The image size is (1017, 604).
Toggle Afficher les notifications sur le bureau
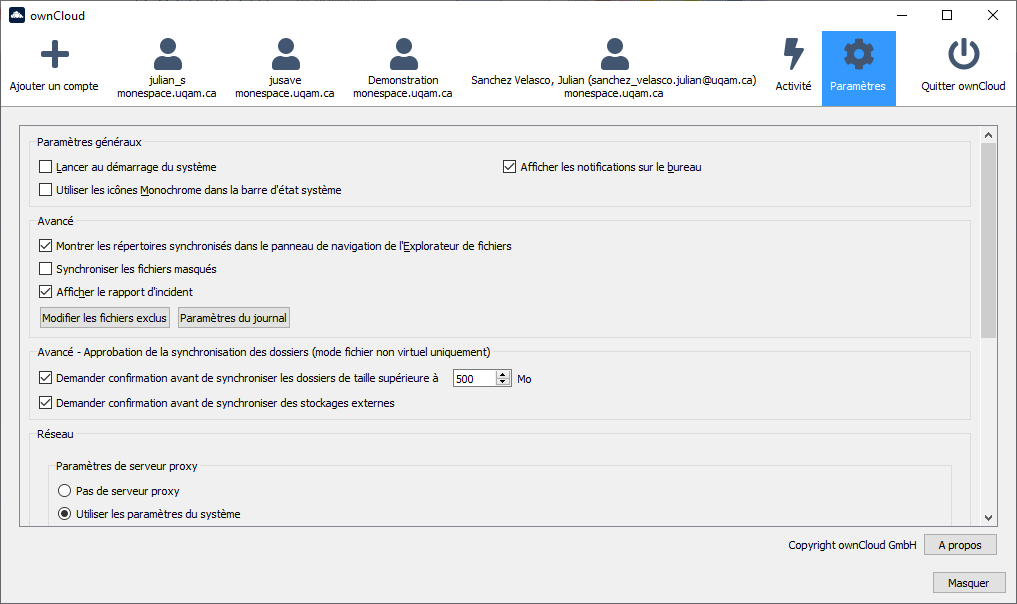coord(509,167)
